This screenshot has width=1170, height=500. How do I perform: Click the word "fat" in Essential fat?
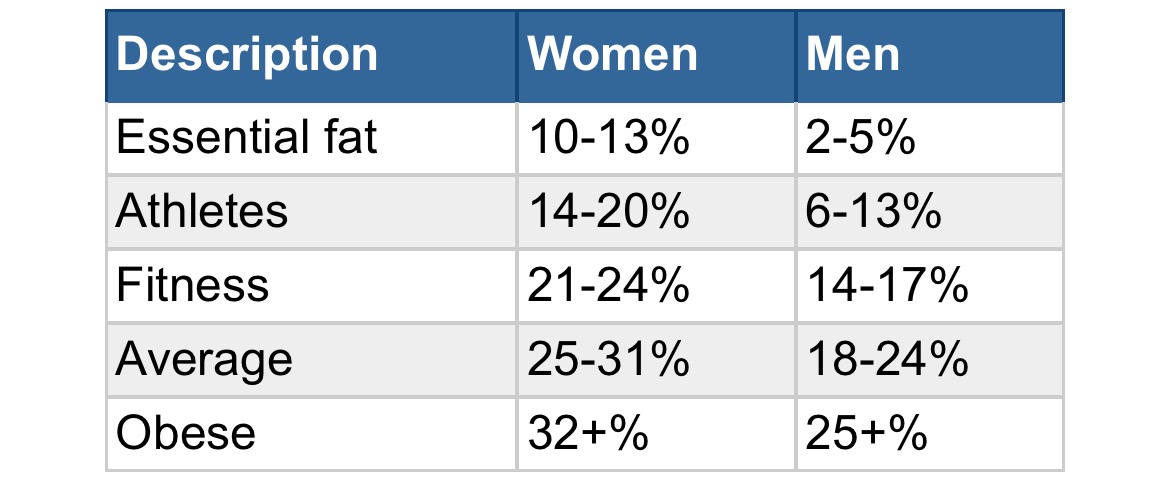348,138
